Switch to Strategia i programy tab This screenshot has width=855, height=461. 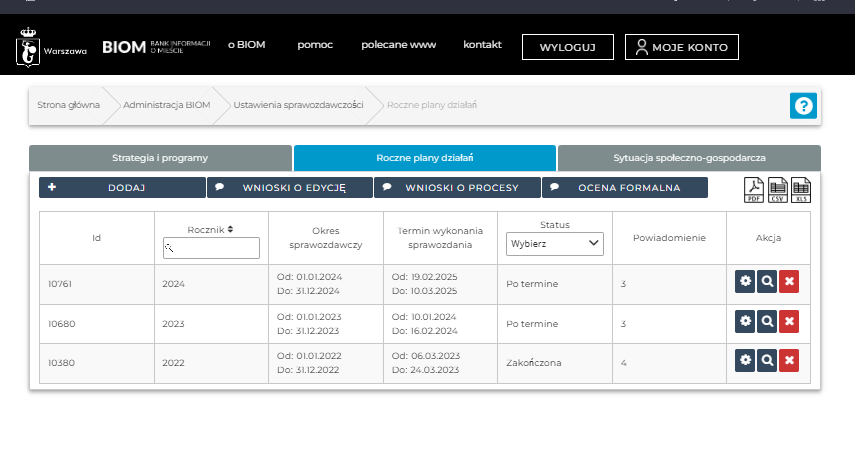[160, 158]
